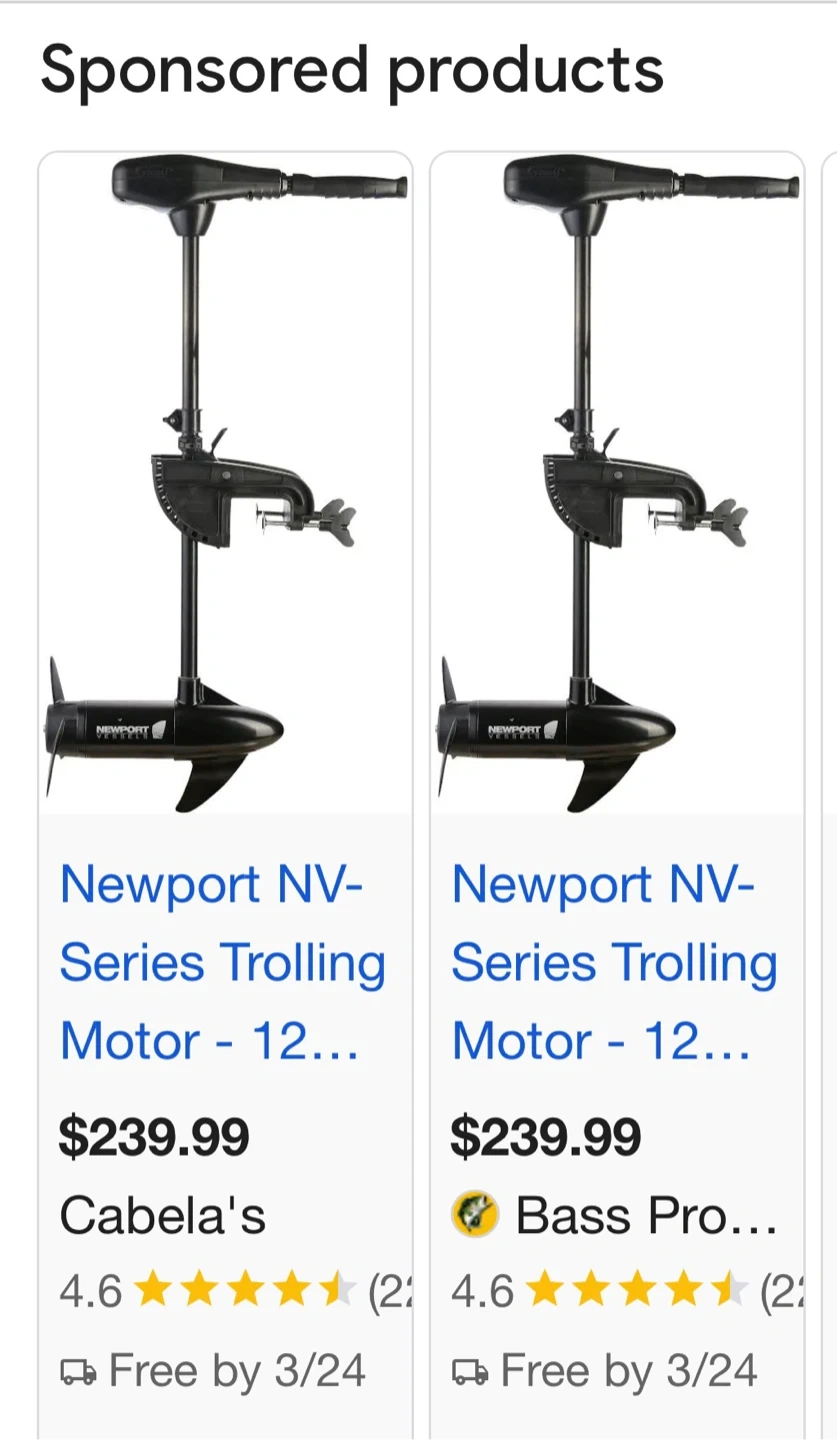The width and height of the screenshot is (837, 1440).
Task: Click delivery truck icon on Bass Pro card
Action: click(470, 1372)
